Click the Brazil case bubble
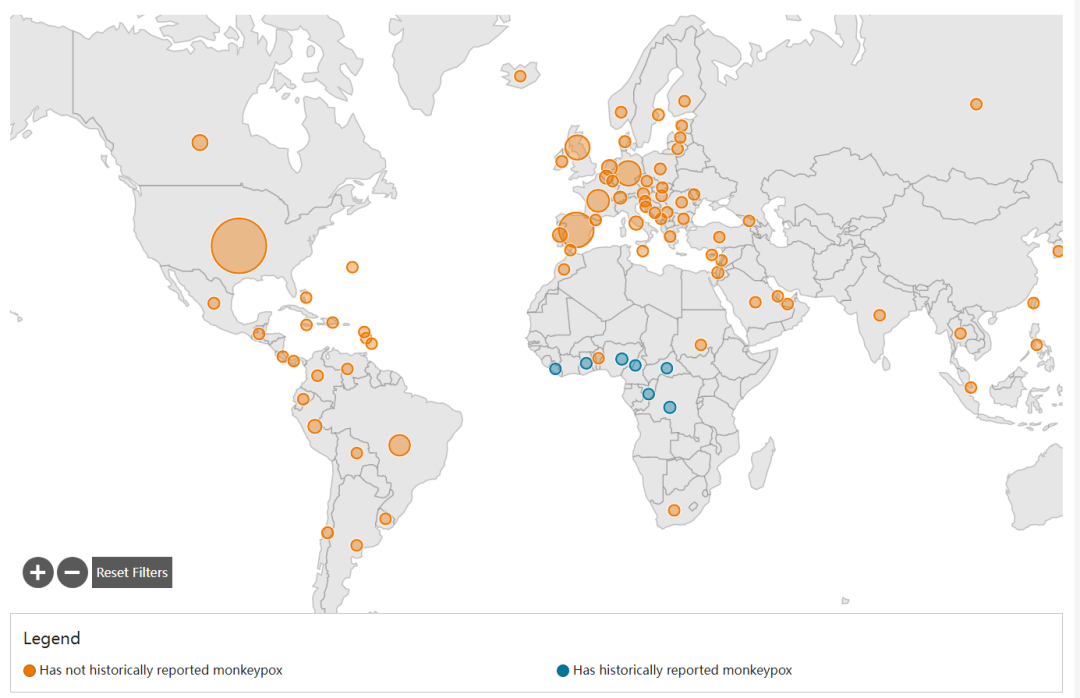The image size is (1080, 698). click(x=399, y=445)
